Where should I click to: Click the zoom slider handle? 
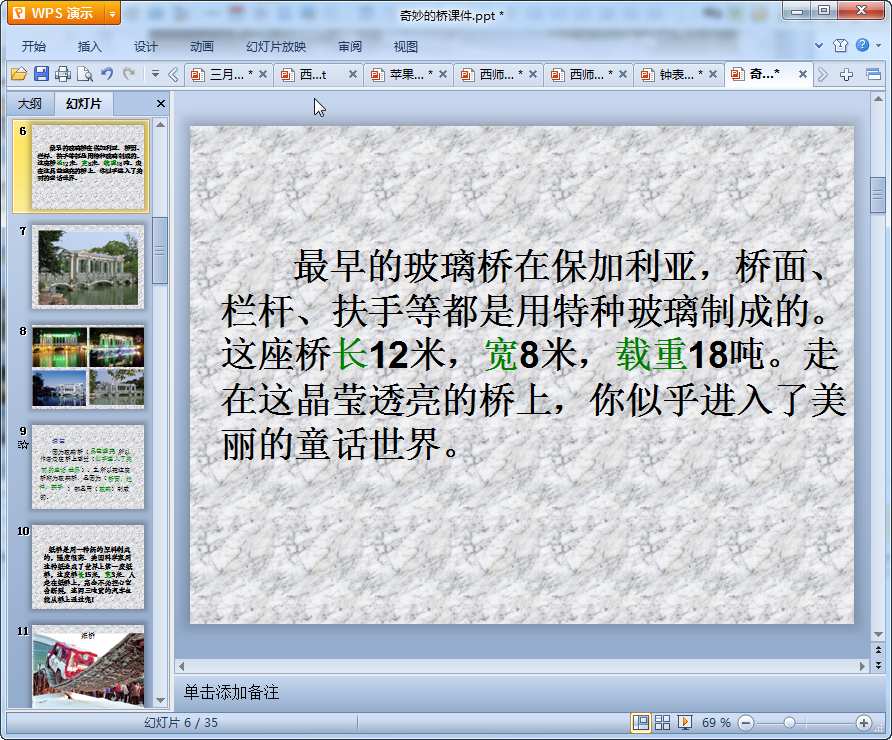point(789,722)
